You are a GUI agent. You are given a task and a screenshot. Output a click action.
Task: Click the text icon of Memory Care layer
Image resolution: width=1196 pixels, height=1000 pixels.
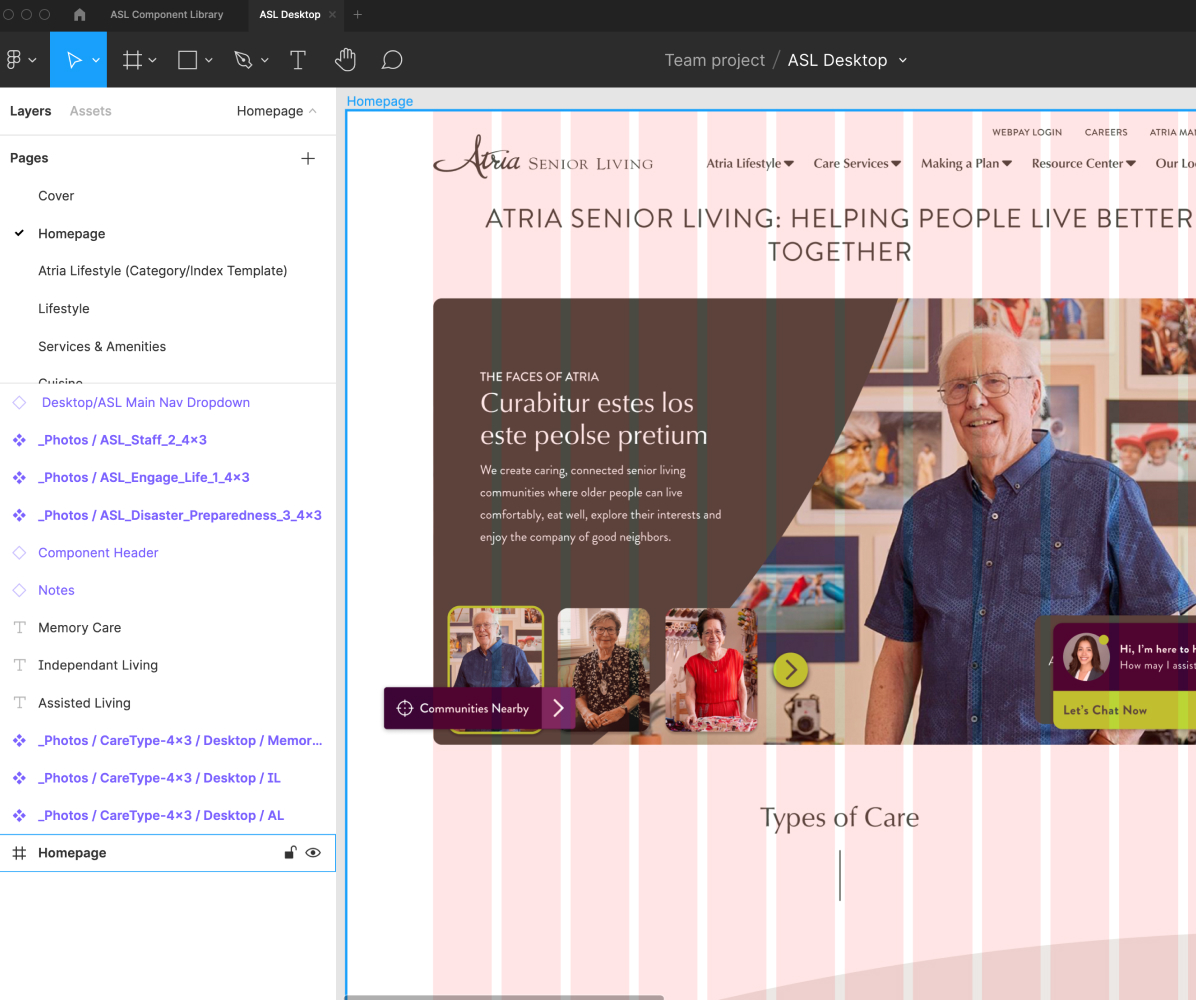pyautogui.click(x=20, y=627)
